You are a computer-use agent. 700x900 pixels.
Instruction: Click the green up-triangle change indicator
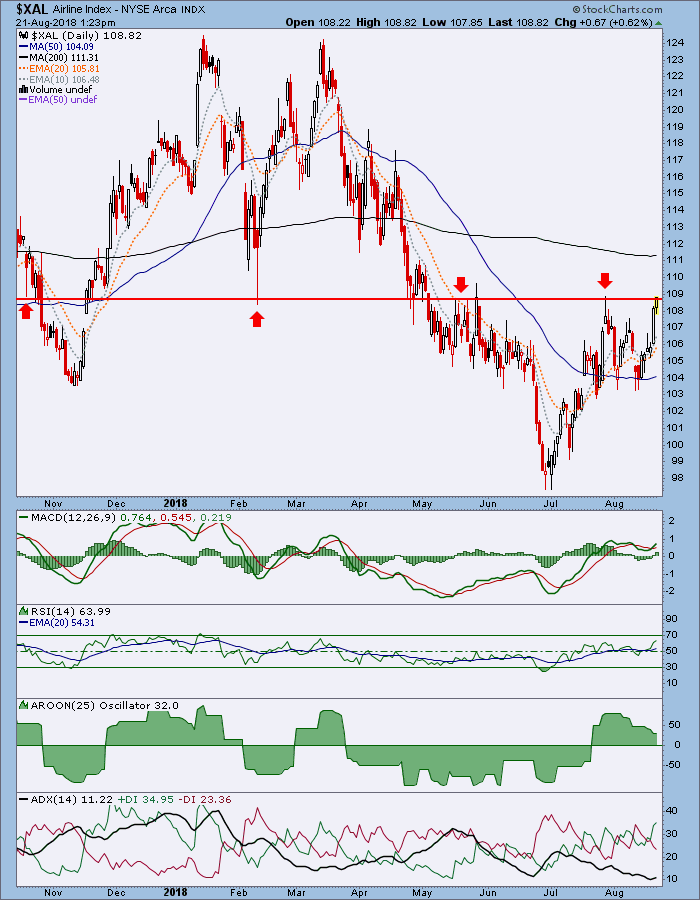pyautogui.click(x=658, y=23)
